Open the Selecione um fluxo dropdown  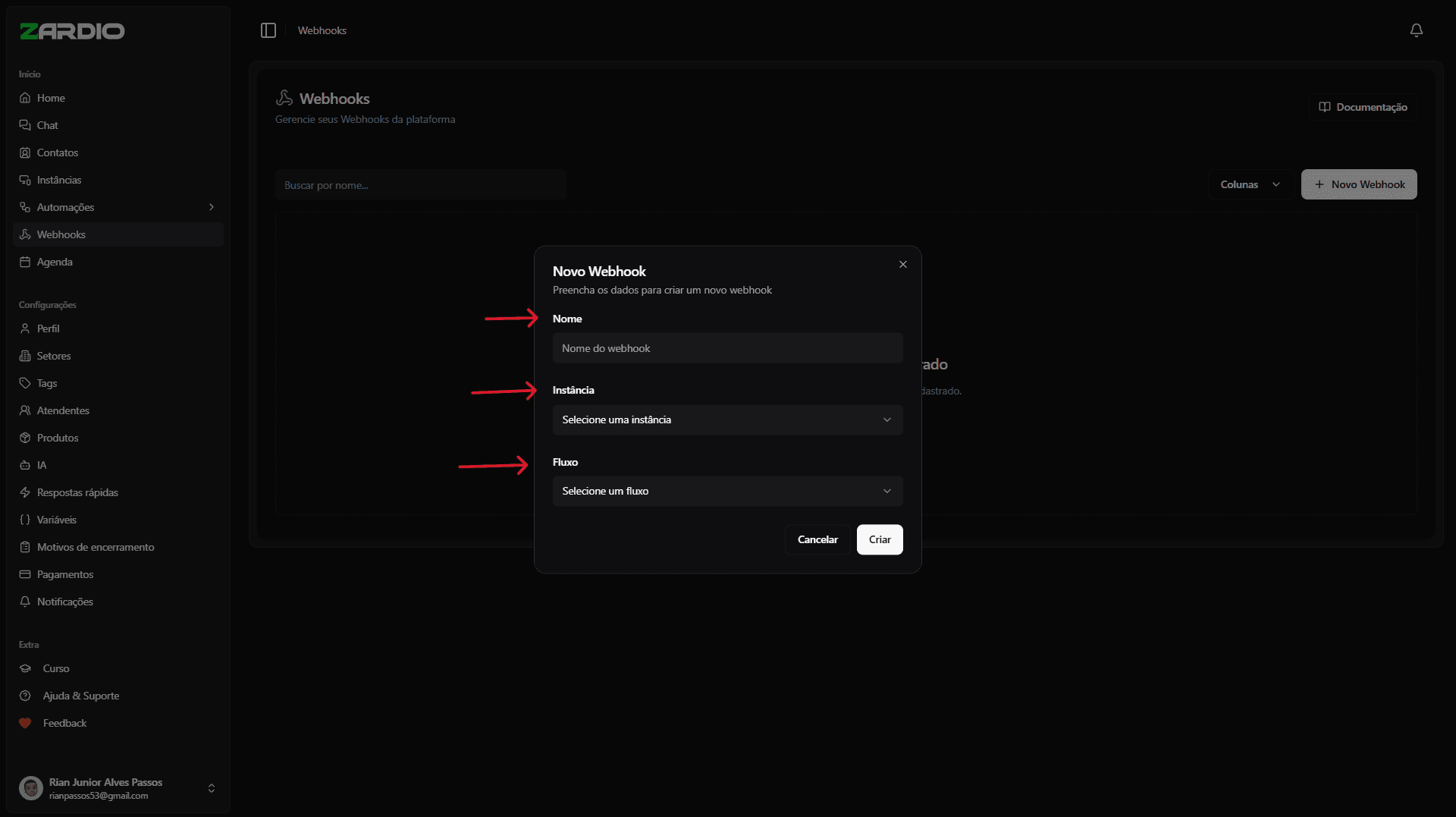[727, 491]
